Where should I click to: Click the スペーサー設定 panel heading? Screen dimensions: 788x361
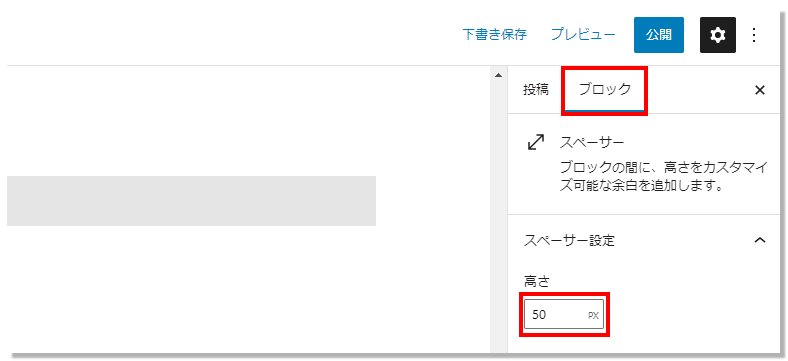(569, 240)
